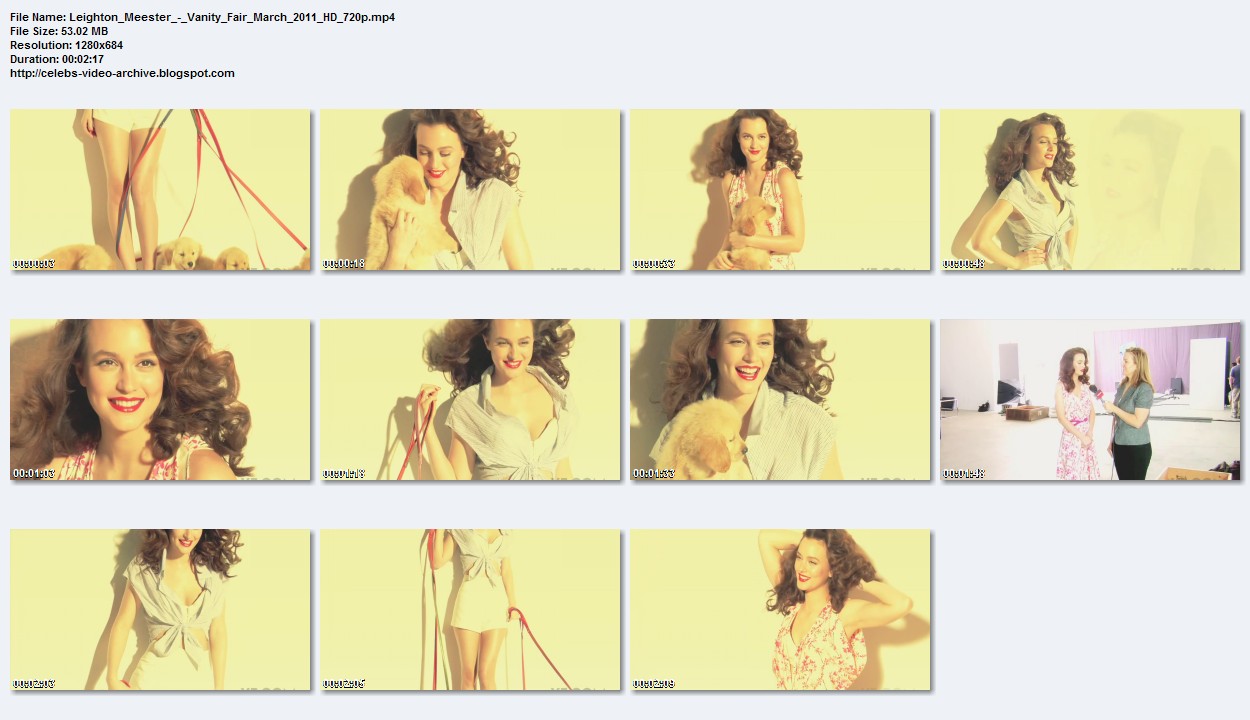Click thumbnail of floral dress woman holding puppy
The width and height of the screenshot is (1250, 720).
(780, 190)
